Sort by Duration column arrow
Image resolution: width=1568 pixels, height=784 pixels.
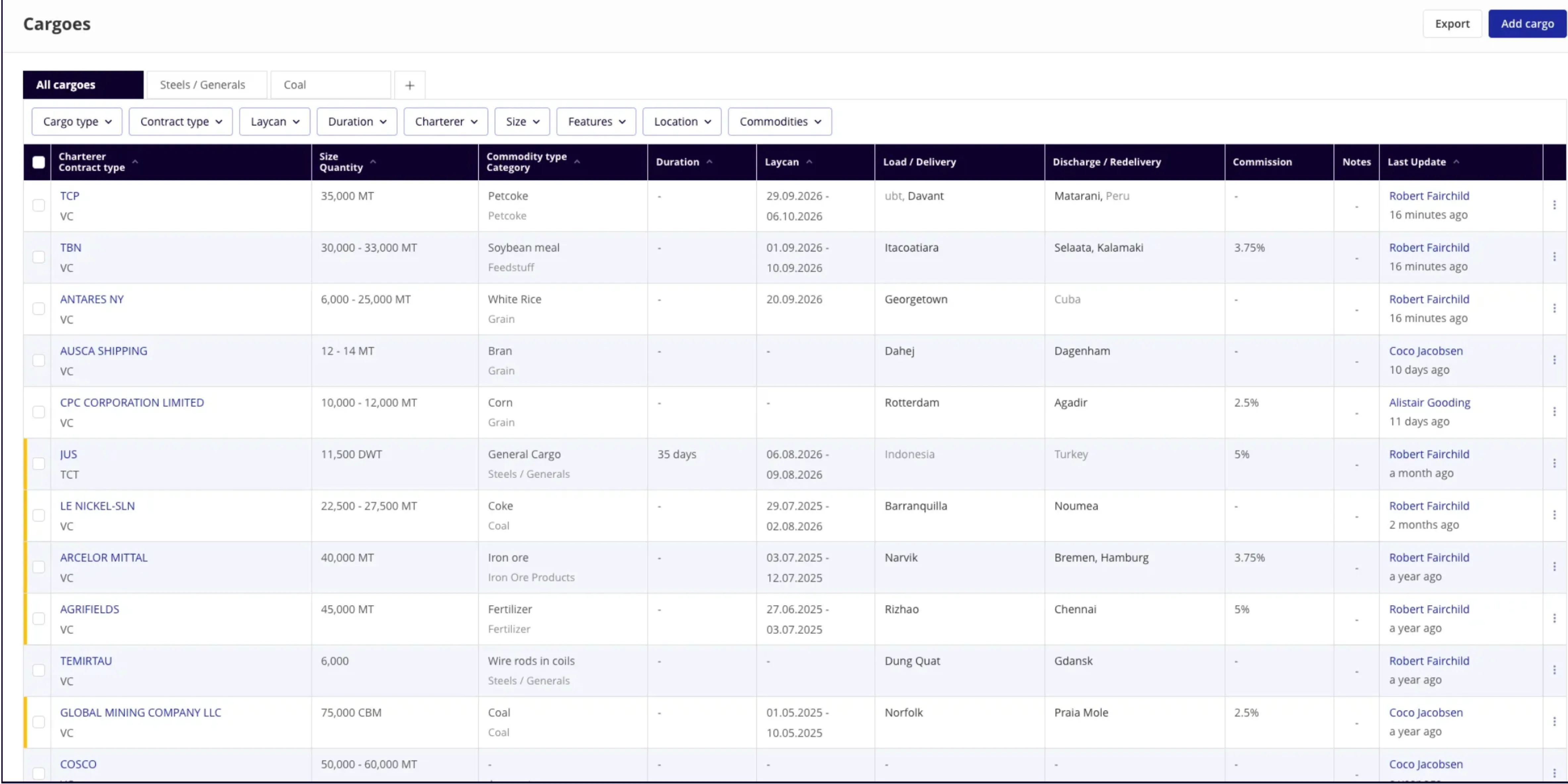tap(709, 162)
